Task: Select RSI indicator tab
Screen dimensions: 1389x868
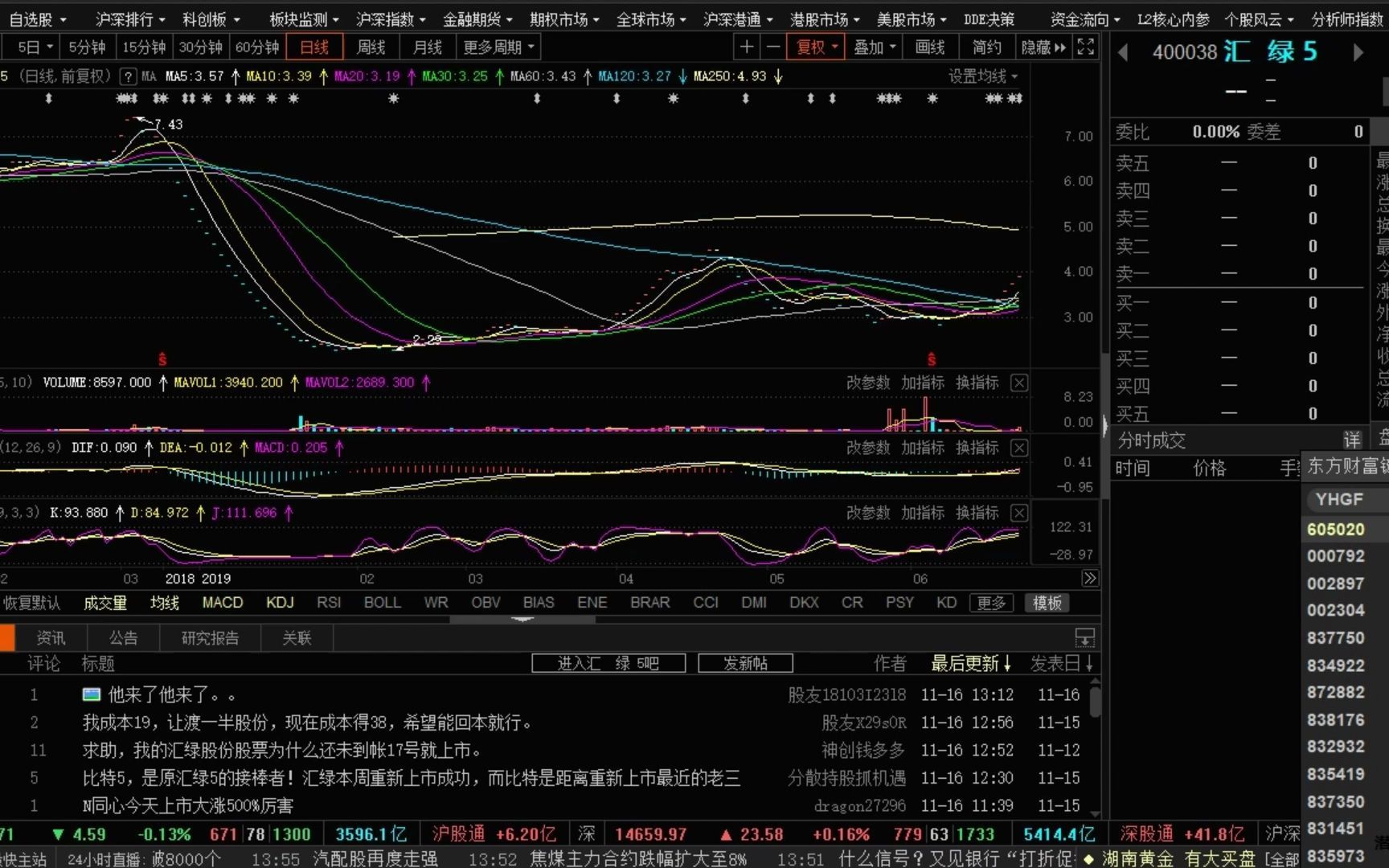Action: pos(328,603)
